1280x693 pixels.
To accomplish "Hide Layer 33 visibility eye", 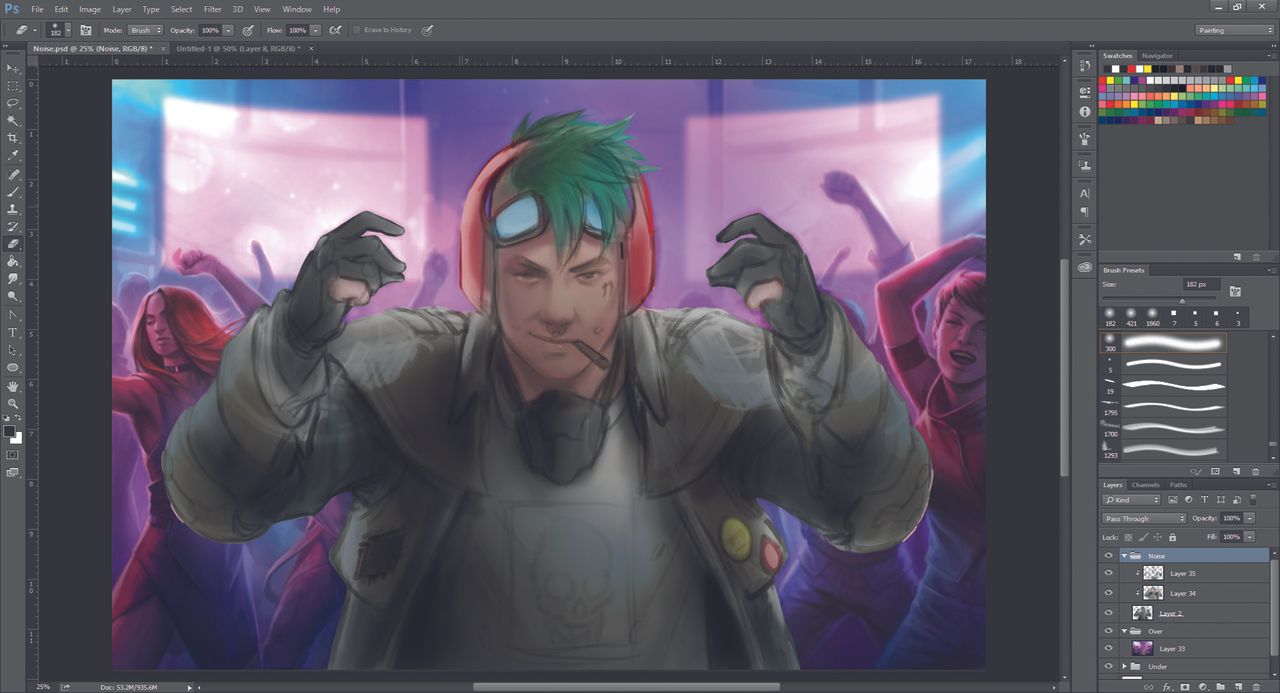I will pos(1108,649).
